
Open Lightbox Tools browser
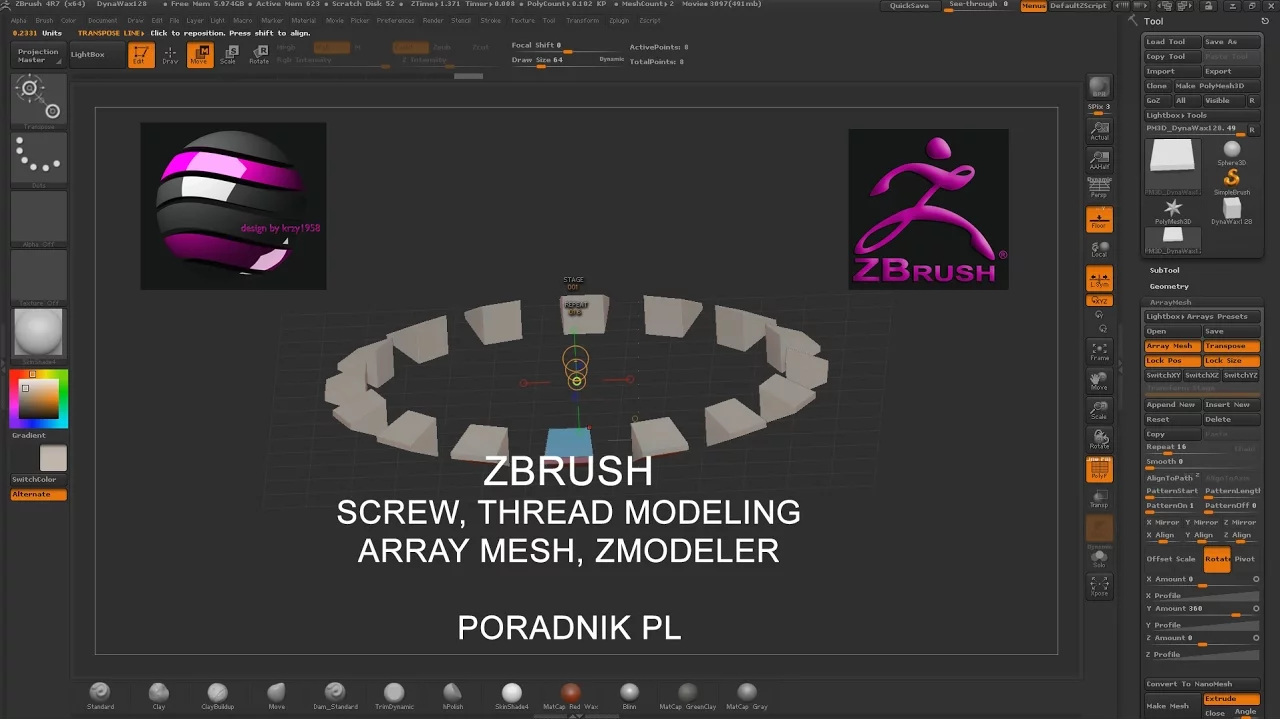(1202, 115)
